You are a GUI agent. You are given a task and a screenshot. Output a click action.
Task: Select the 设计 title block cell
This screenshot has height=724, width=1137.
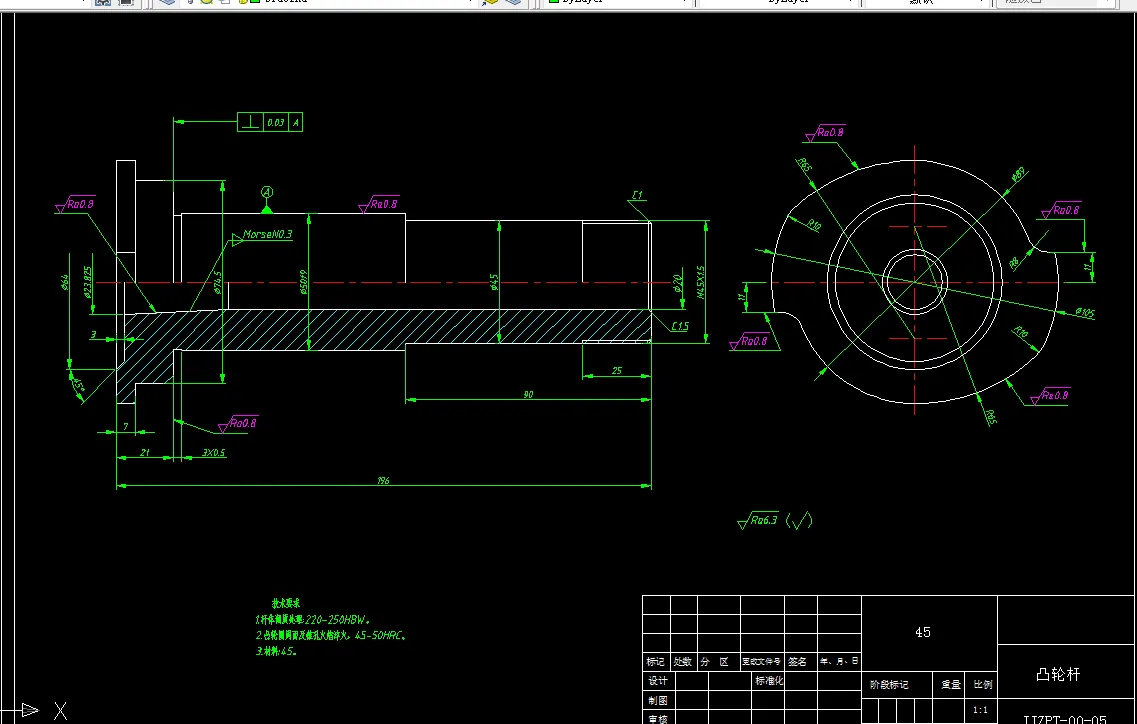coord(658,681)
